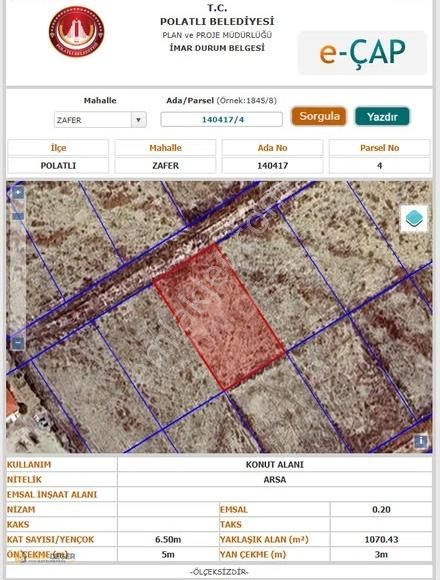
Task: Click the EMSAL value '0.20'
Action: 381,510
